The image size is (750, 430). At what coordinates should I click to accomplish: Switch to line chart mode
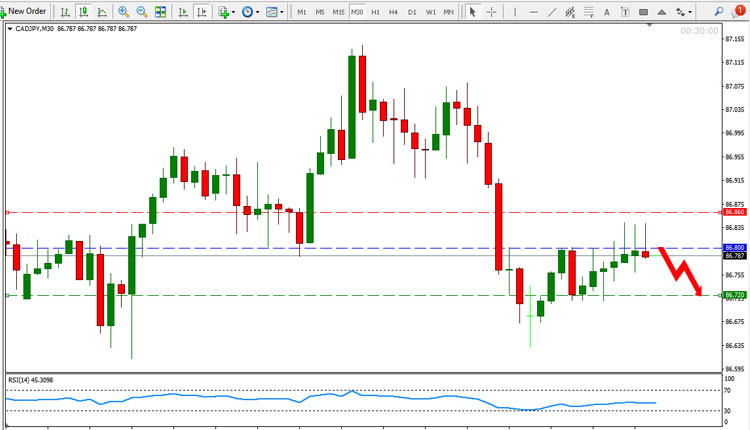[x=102, y=12]
